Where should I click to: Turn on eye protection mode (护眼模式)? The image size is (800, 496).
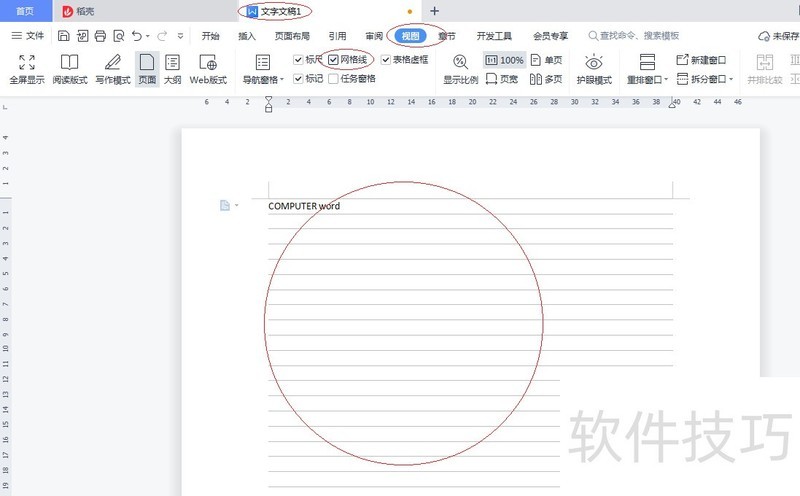coord(593,68)
